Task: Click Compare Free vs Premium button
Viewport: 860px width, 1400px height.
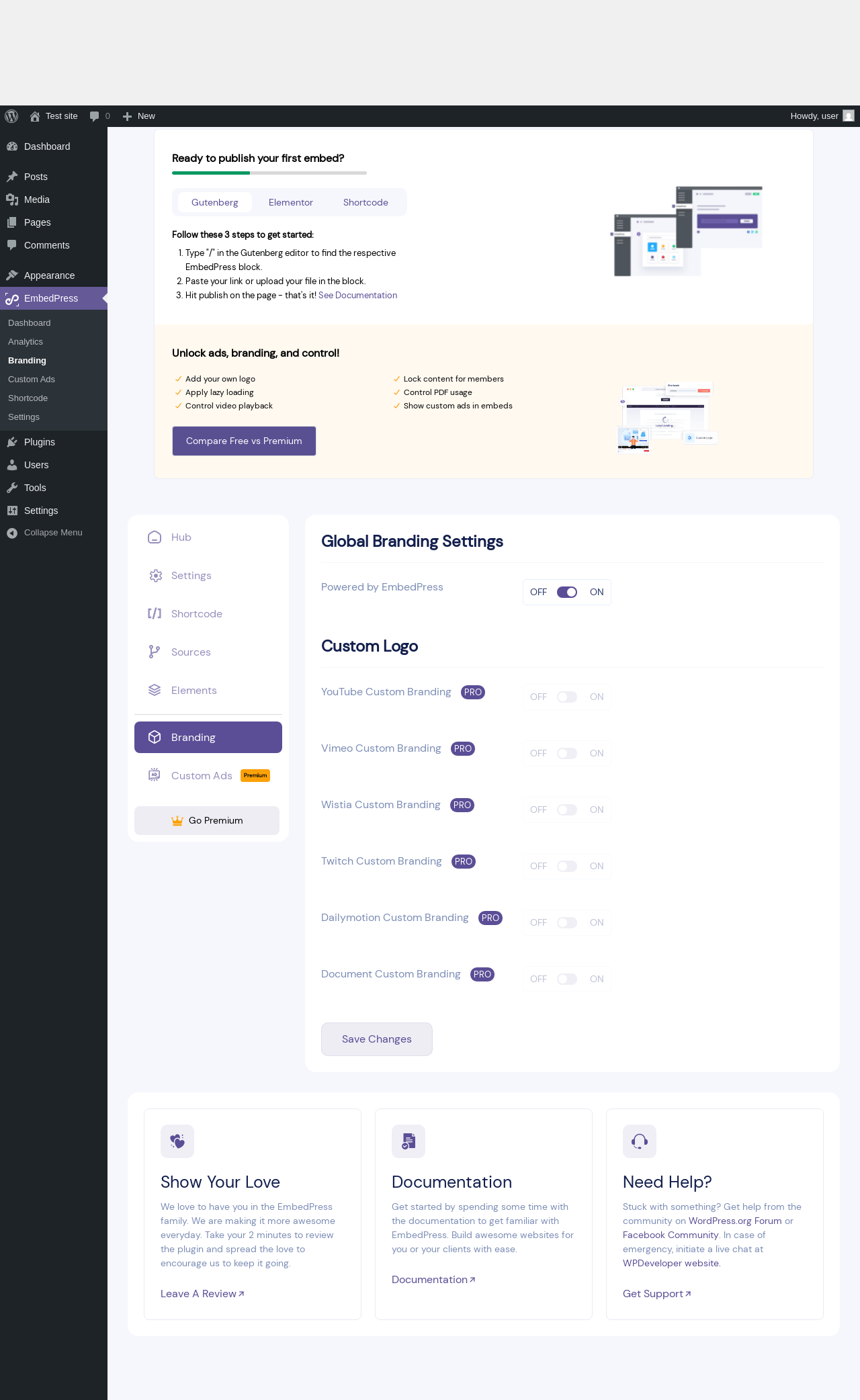Action: (244, 441)
